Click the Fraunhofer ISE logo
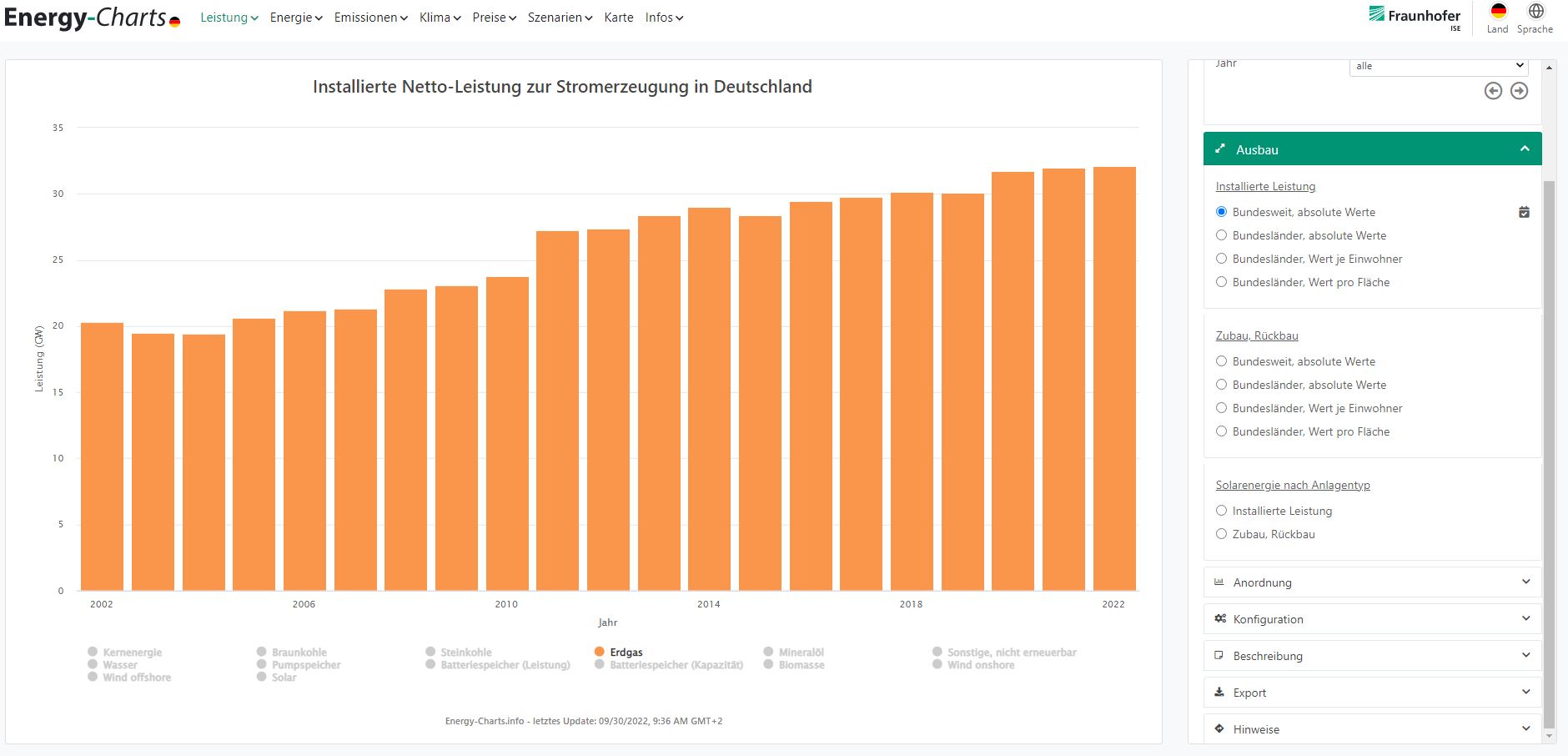 pyautogui.click(x=1415, y=18)
